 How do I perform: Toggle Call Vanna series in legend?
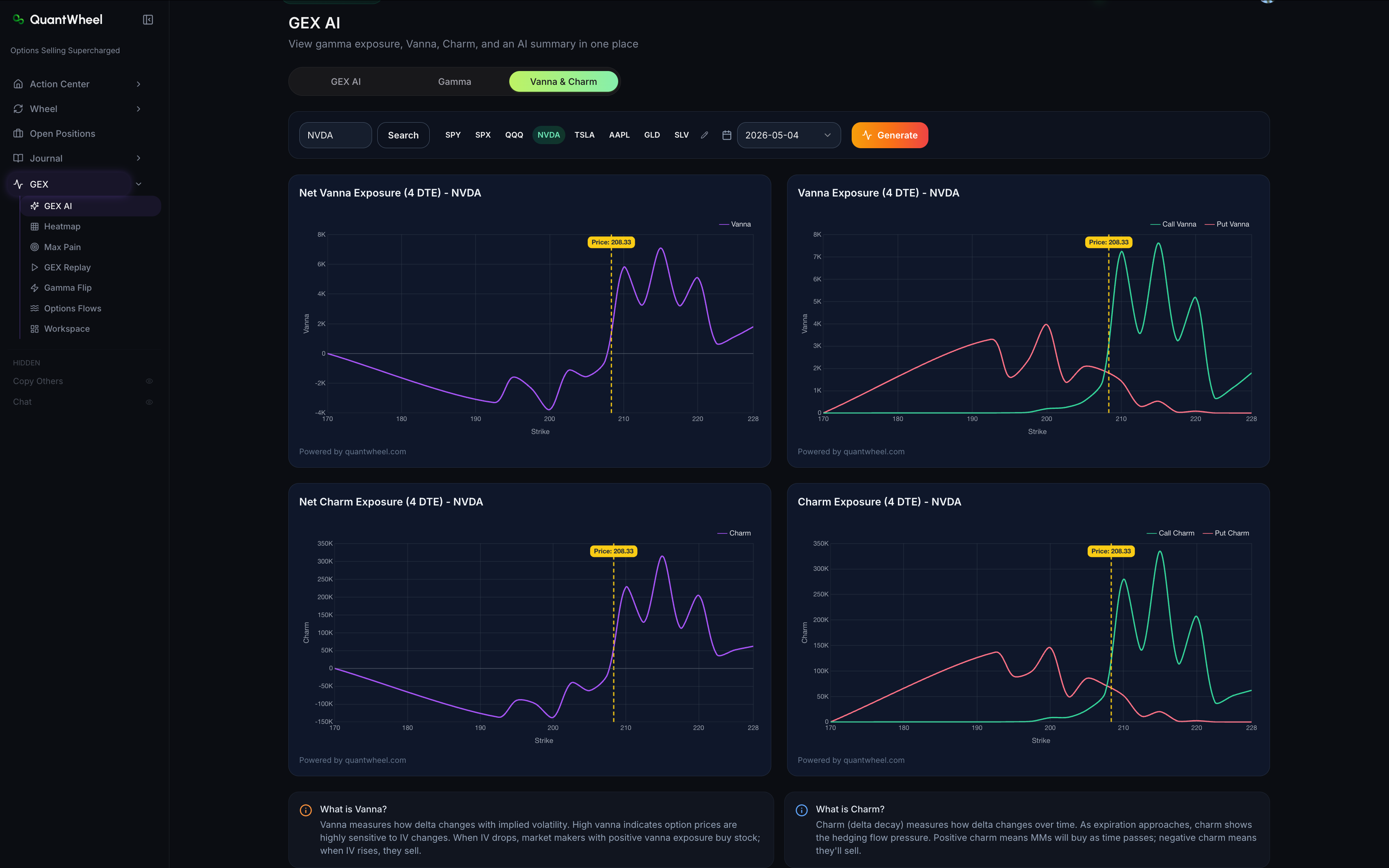(1173, 225)
